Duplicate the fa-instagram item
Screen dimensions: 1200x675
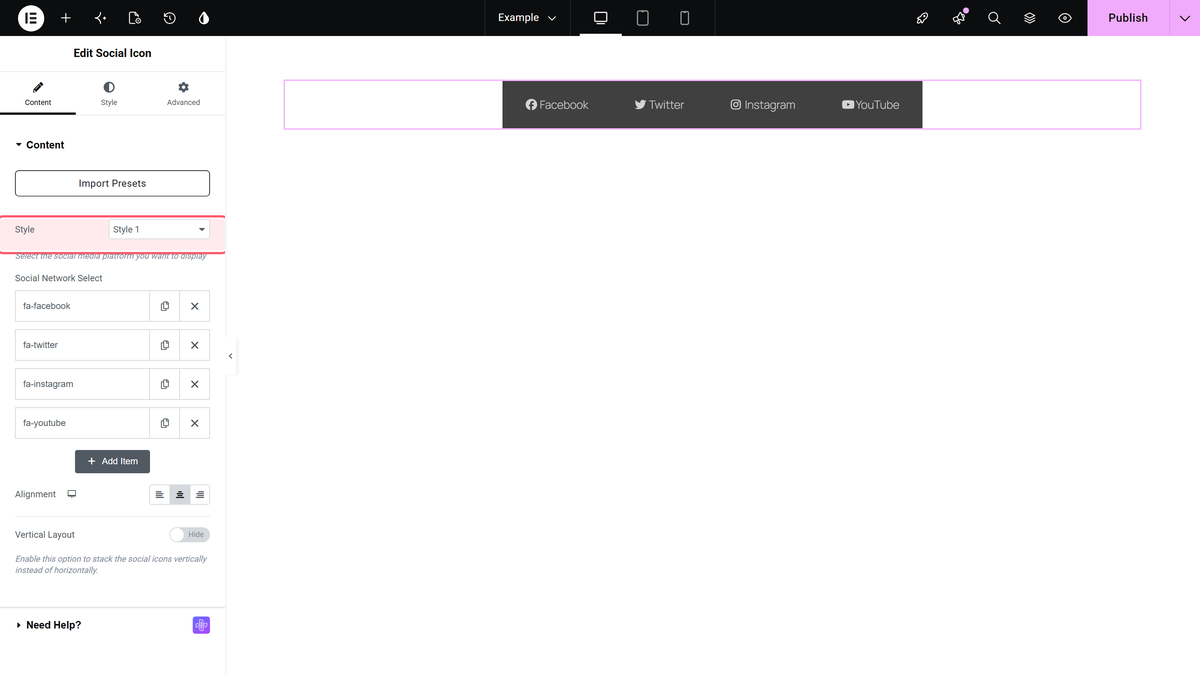click(x=165, y=384)
